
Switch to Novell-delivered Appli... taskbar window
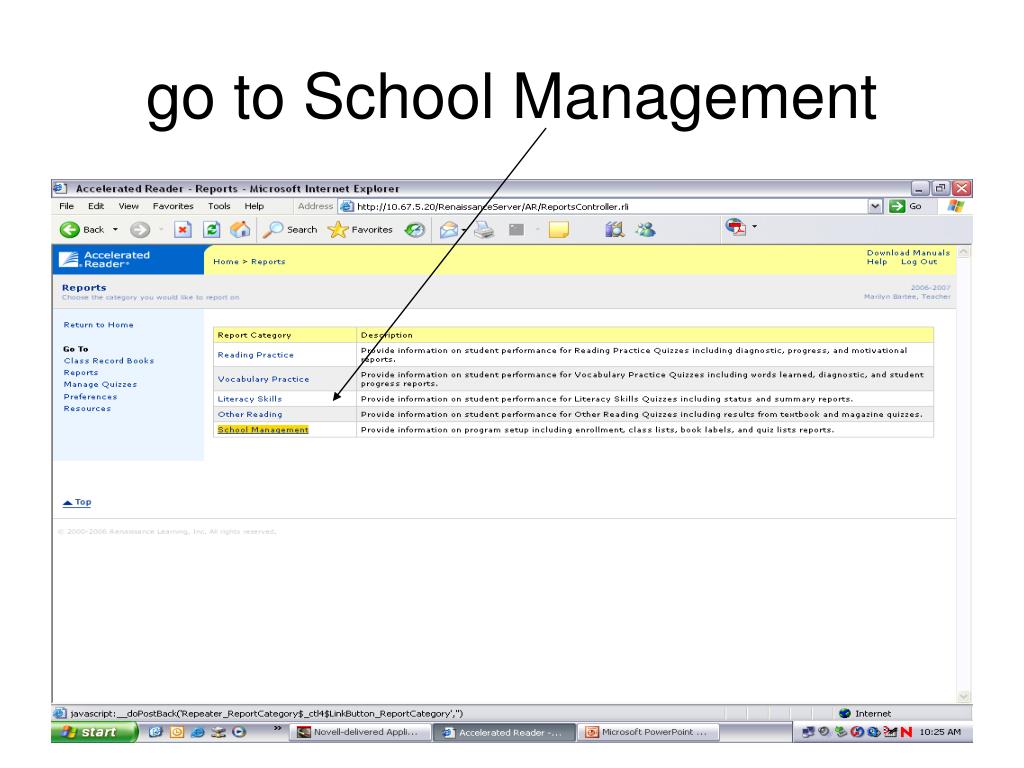pos(360,733)
